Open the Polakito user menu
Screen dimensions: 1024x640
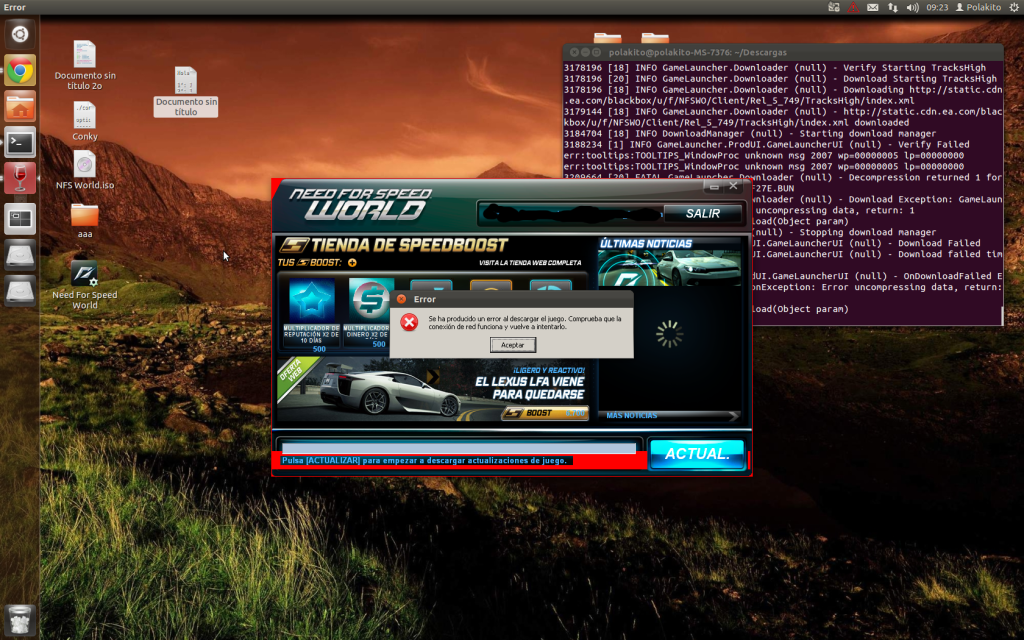[978, 7]
